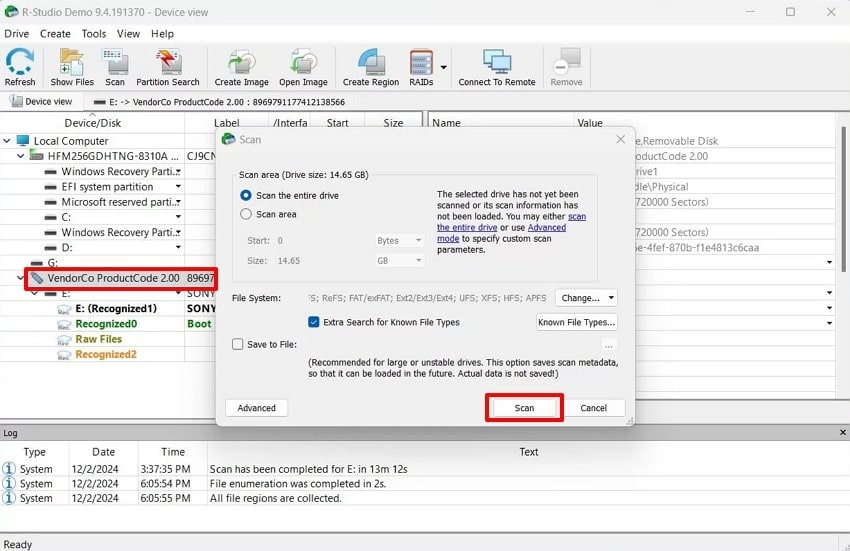The width and height of the screenshot is (850, 551).
Task: Click the Start value field
Action: coord(324,240)
